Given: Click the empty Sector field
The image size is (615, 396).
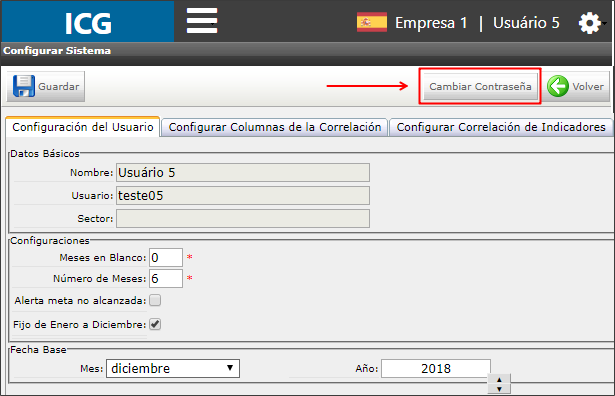Looking at the screenshot, I should pyautogui.click(x=243, y=218).
